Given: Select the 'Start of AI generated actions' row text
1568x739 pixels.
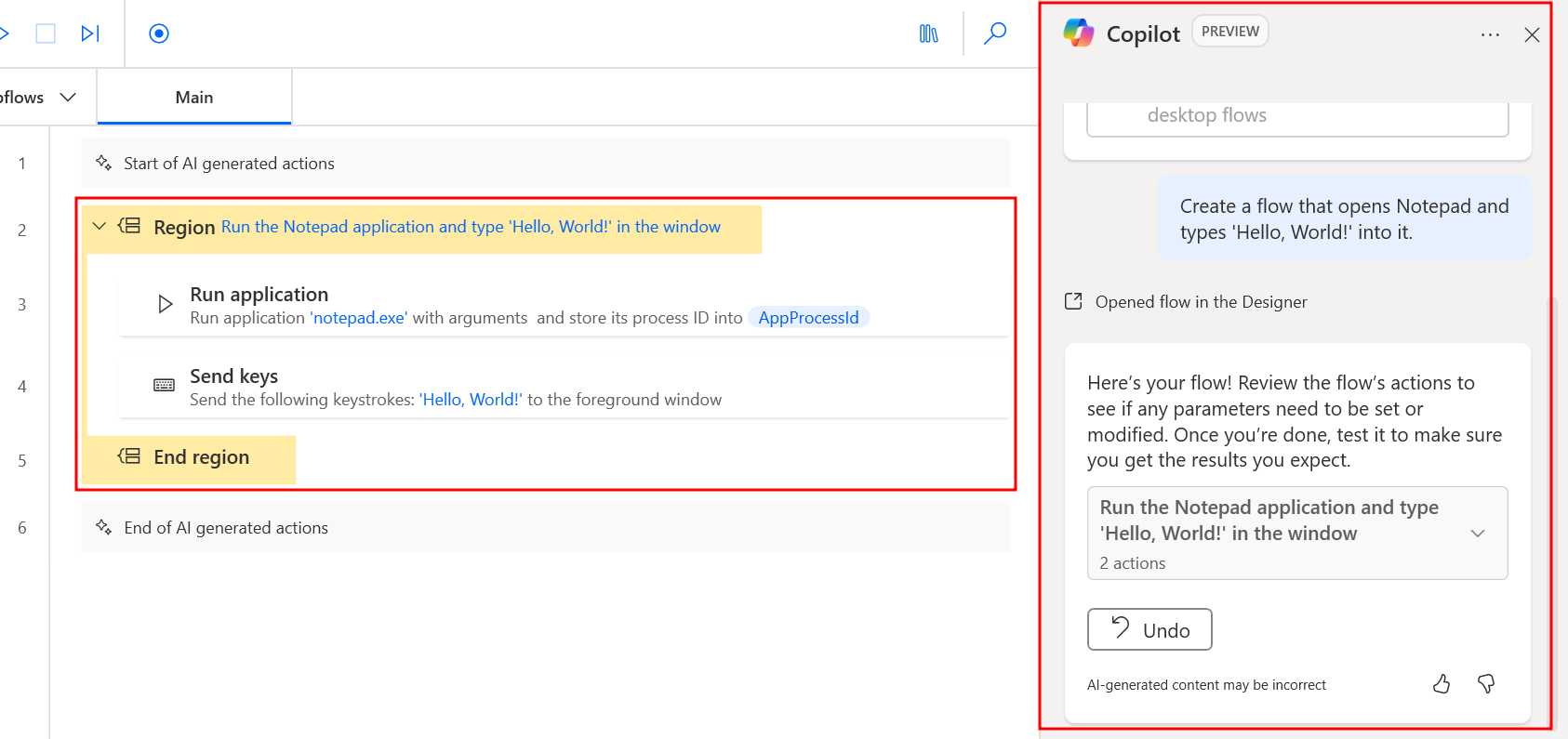Looking at the screenshot, I should click(229, 164).
